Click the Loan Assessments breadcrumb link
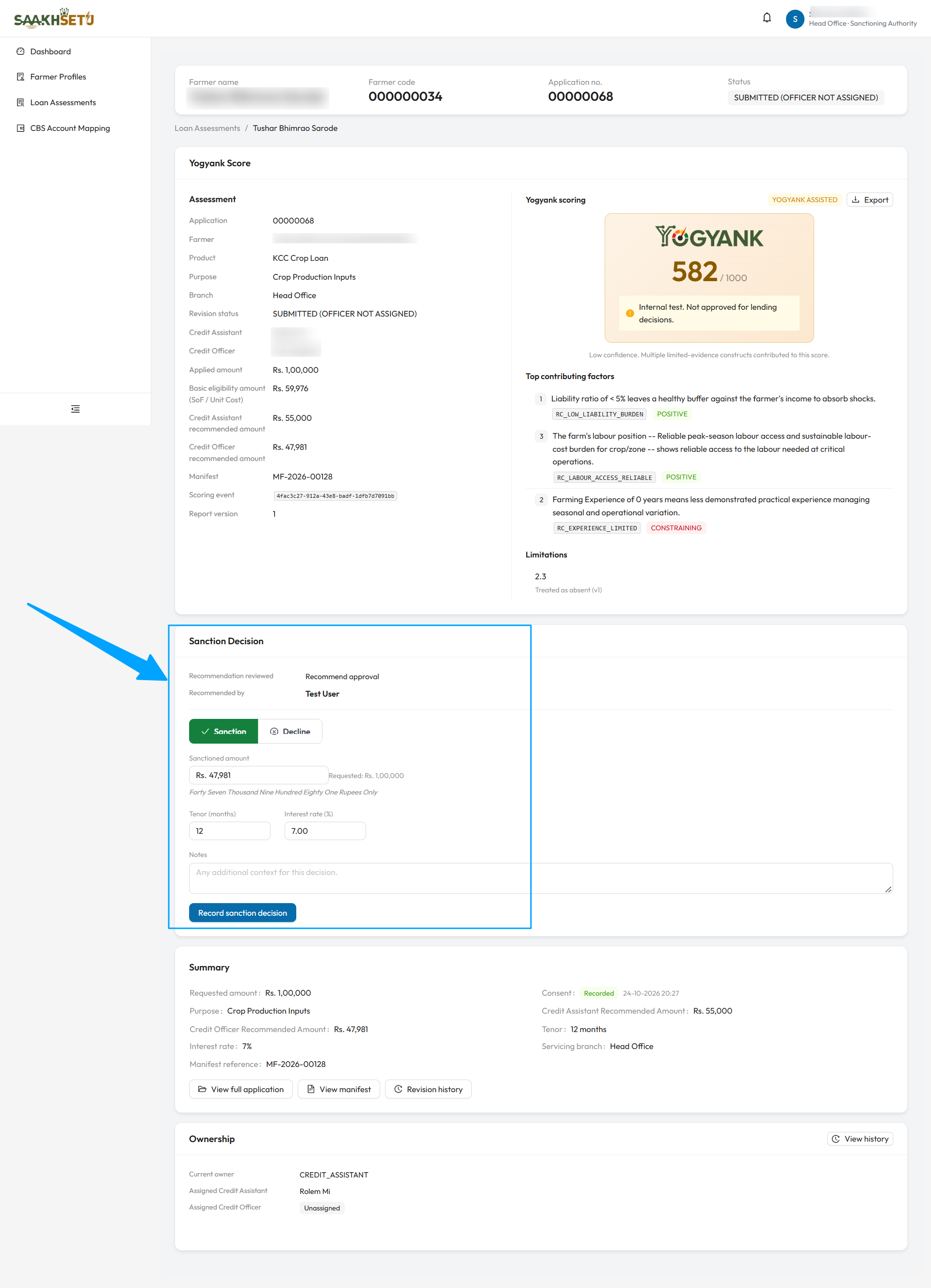The height and width of the screenshot is (1288, 931). click(208, 128)
